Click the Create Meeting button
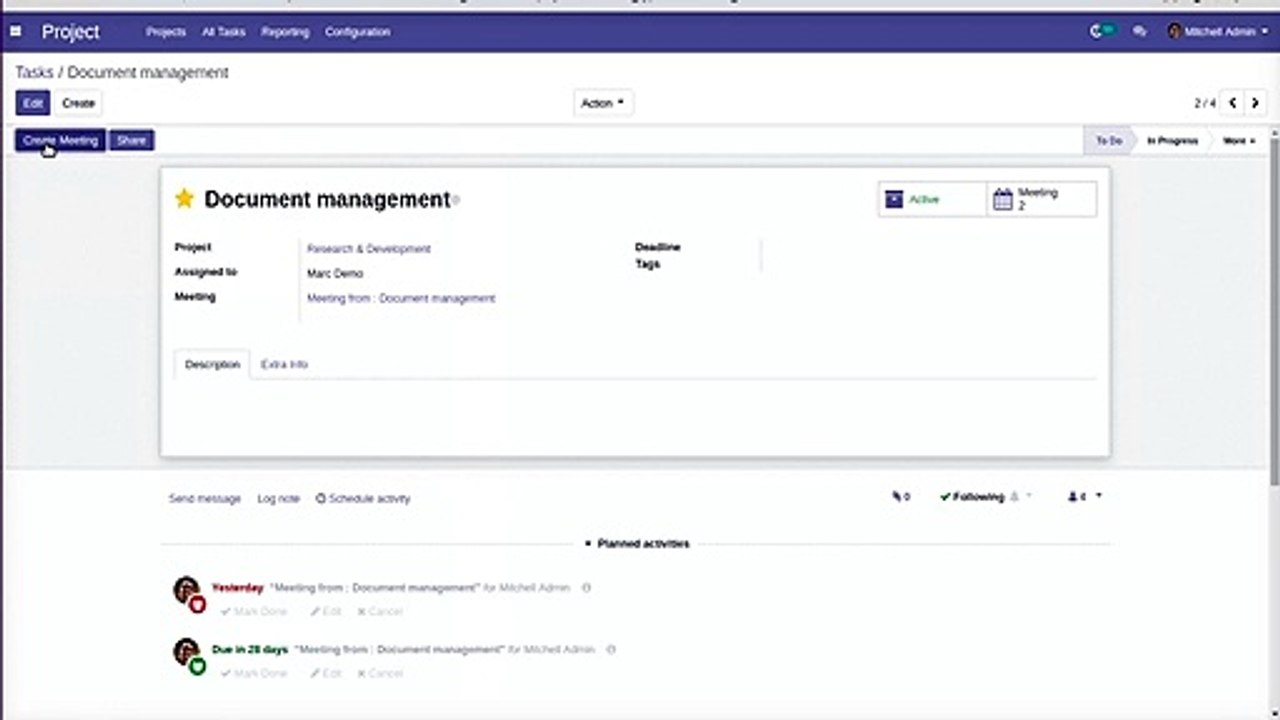1280x720 pixels. 60,141
